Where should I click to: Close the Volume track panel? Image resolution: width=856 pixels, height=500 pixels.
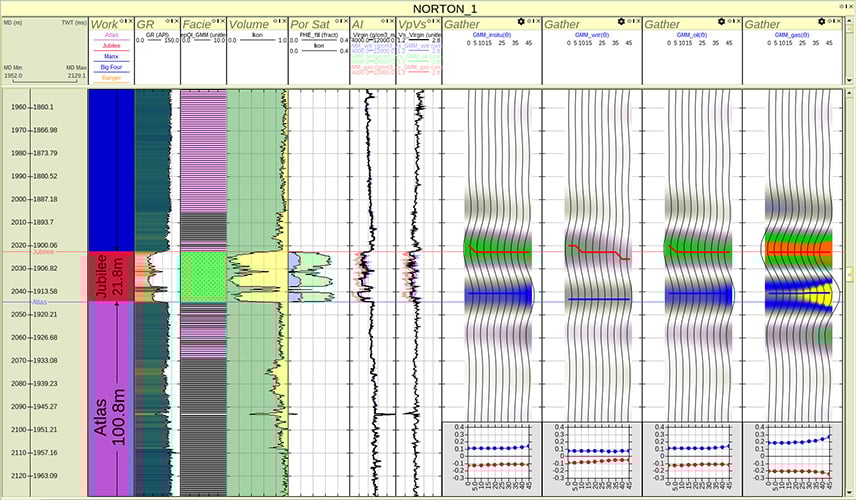pos(283,21)
